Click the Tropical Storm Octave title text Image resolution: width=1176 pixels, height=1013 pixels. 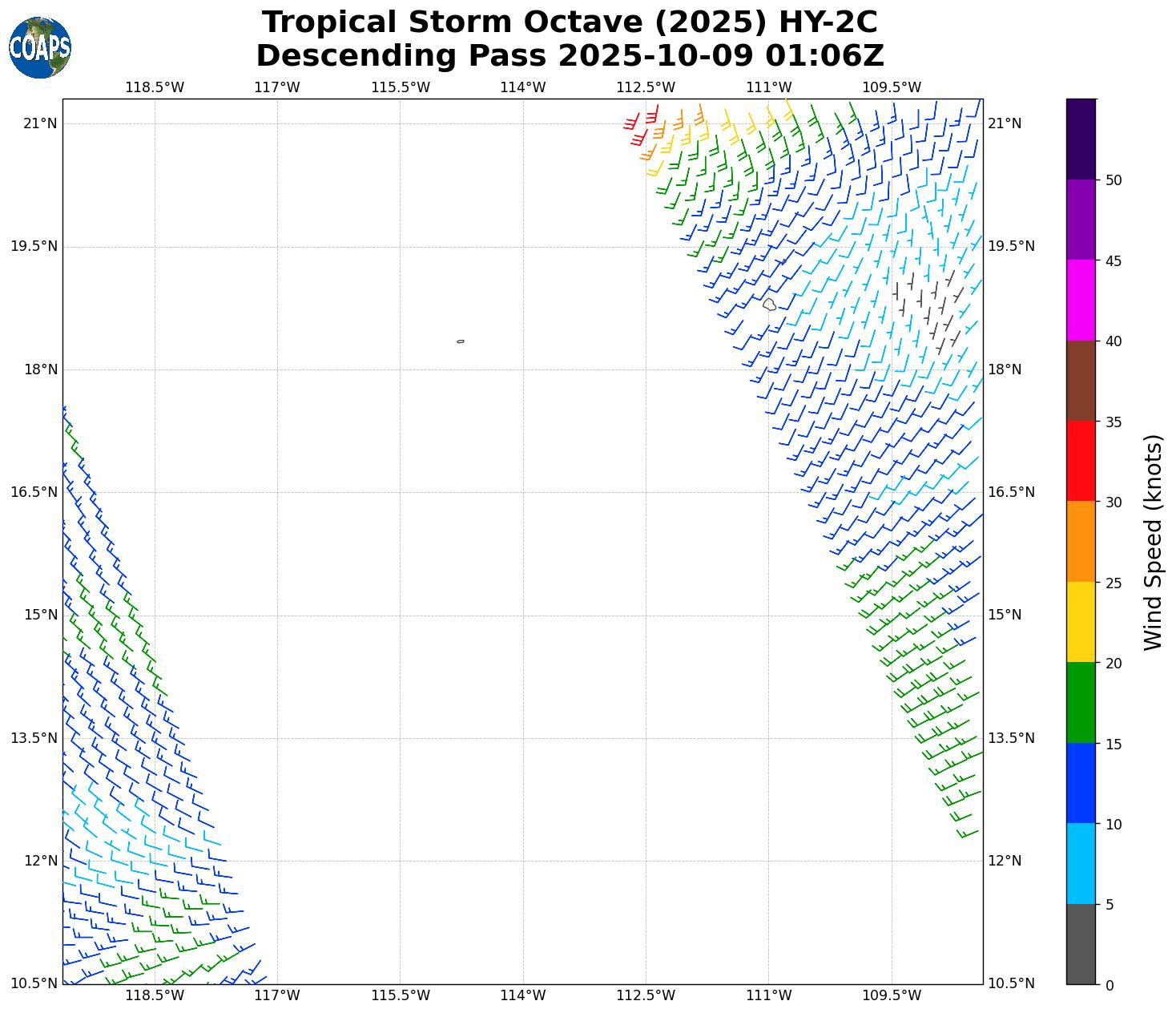point(570,22)
